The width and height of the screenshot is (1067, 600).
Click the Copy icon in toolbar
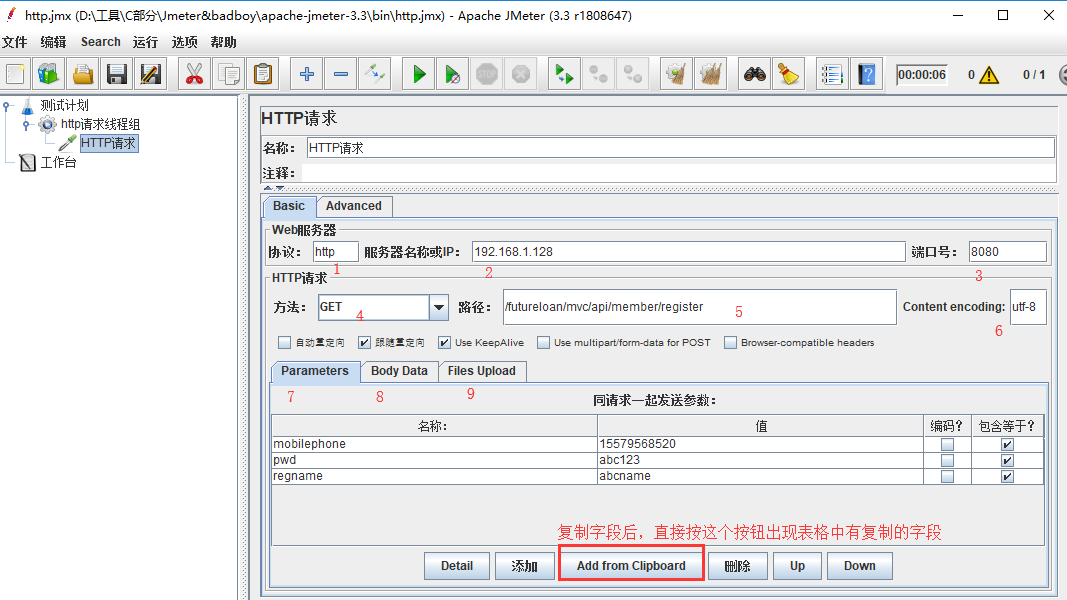coord(229,74)
